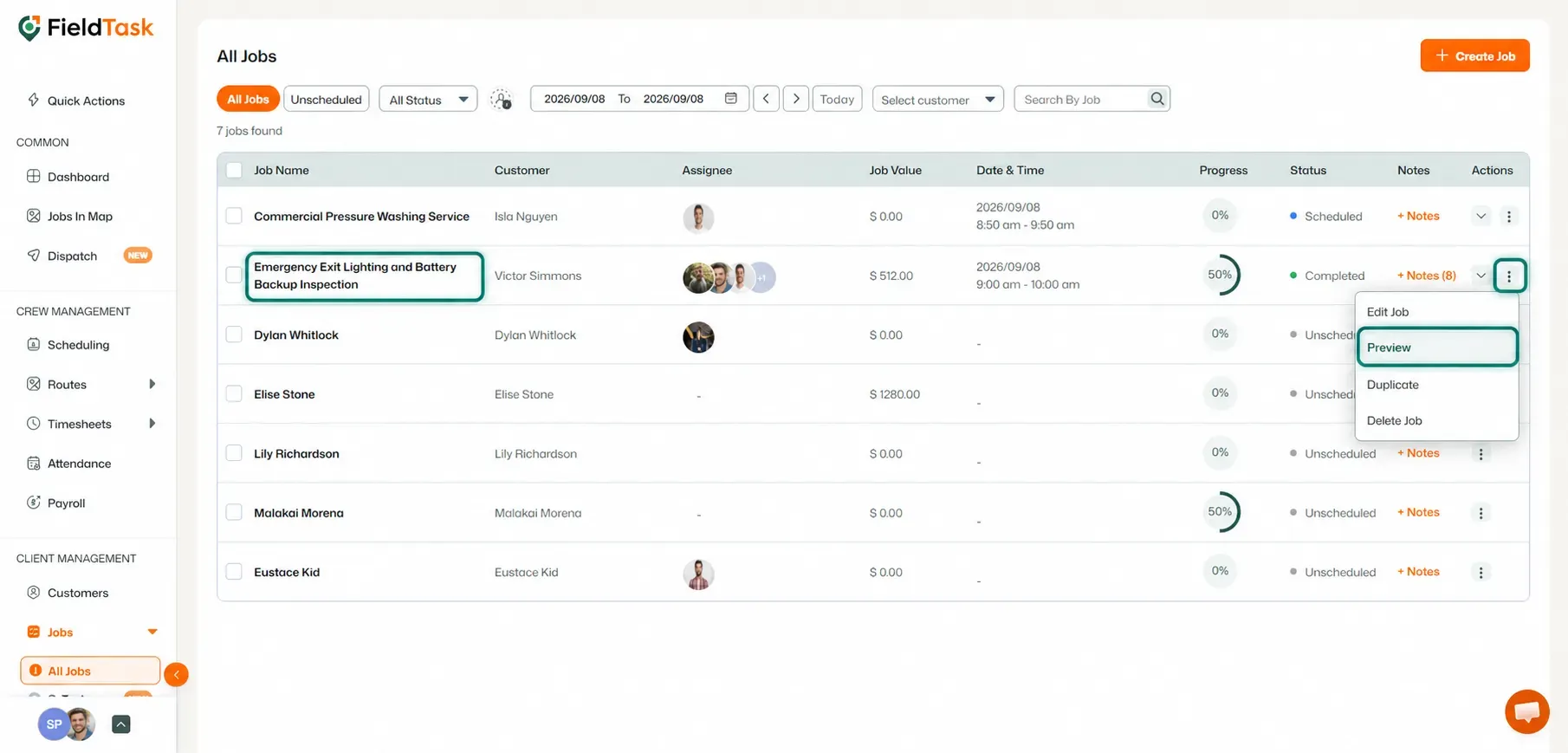Click the Today button
The width and height of the screenshot is (1568, 753).
pyautogui.click(x=837, y=99)
